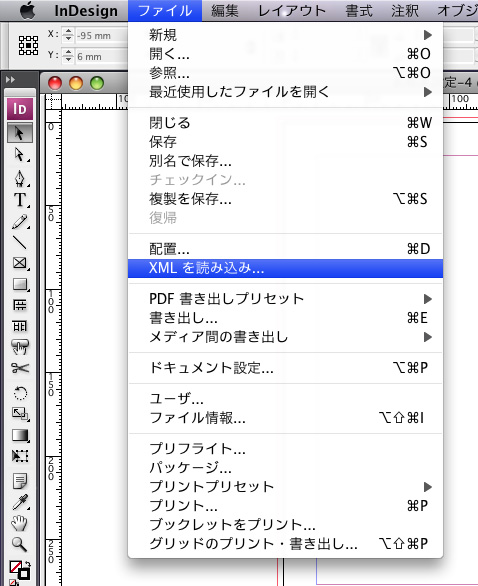478x586 pixels.
Task: Choose ユーザ... menu item
Action: (x=285, y=399)
